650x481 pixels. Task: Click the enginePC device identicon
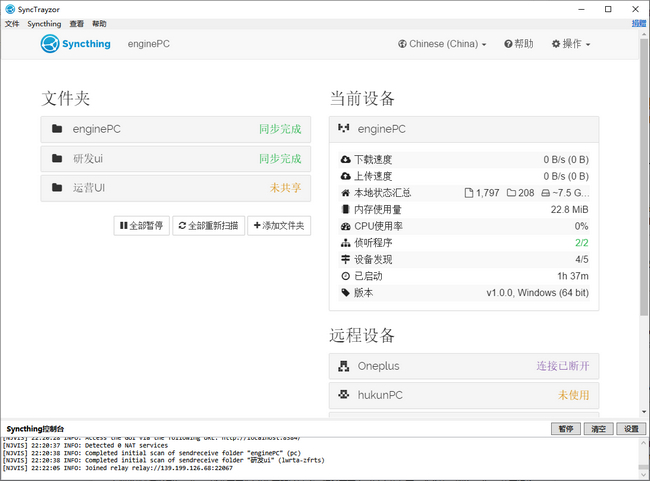point(344,128)
